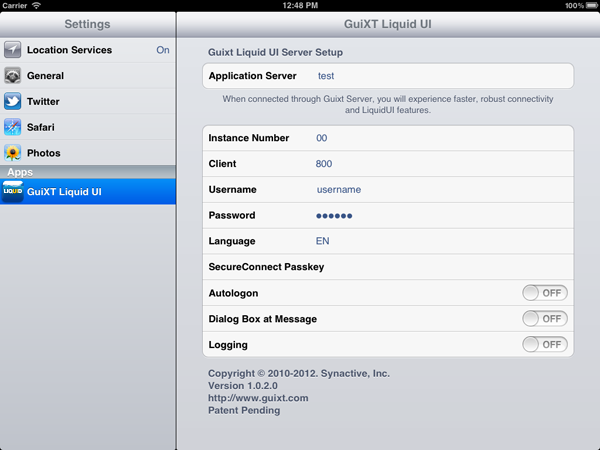Screen dimensions: 600x450
Task: Click the Photos sunflower icon
Action: (x=13, y=153)
